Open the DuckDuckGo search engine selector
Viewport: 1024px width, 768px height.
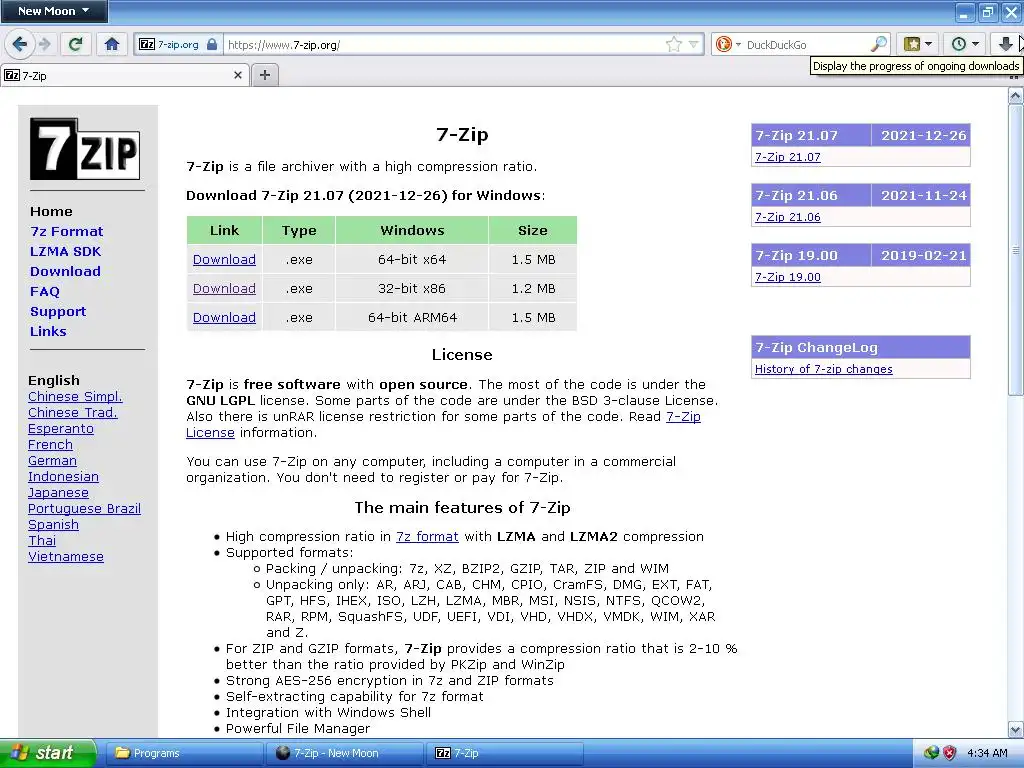click(x=728, y=44)
